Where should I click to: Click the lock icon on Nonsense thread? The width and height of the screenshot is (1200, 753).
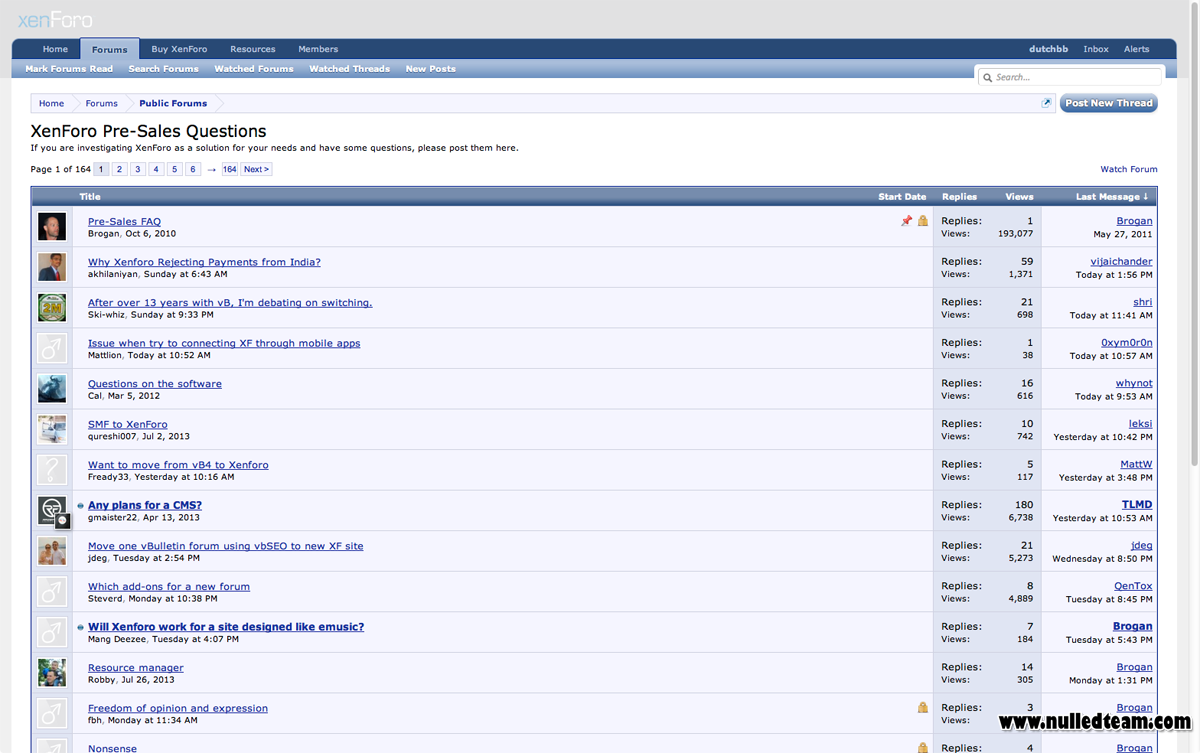pyautogui.click(x=922, y=747)
